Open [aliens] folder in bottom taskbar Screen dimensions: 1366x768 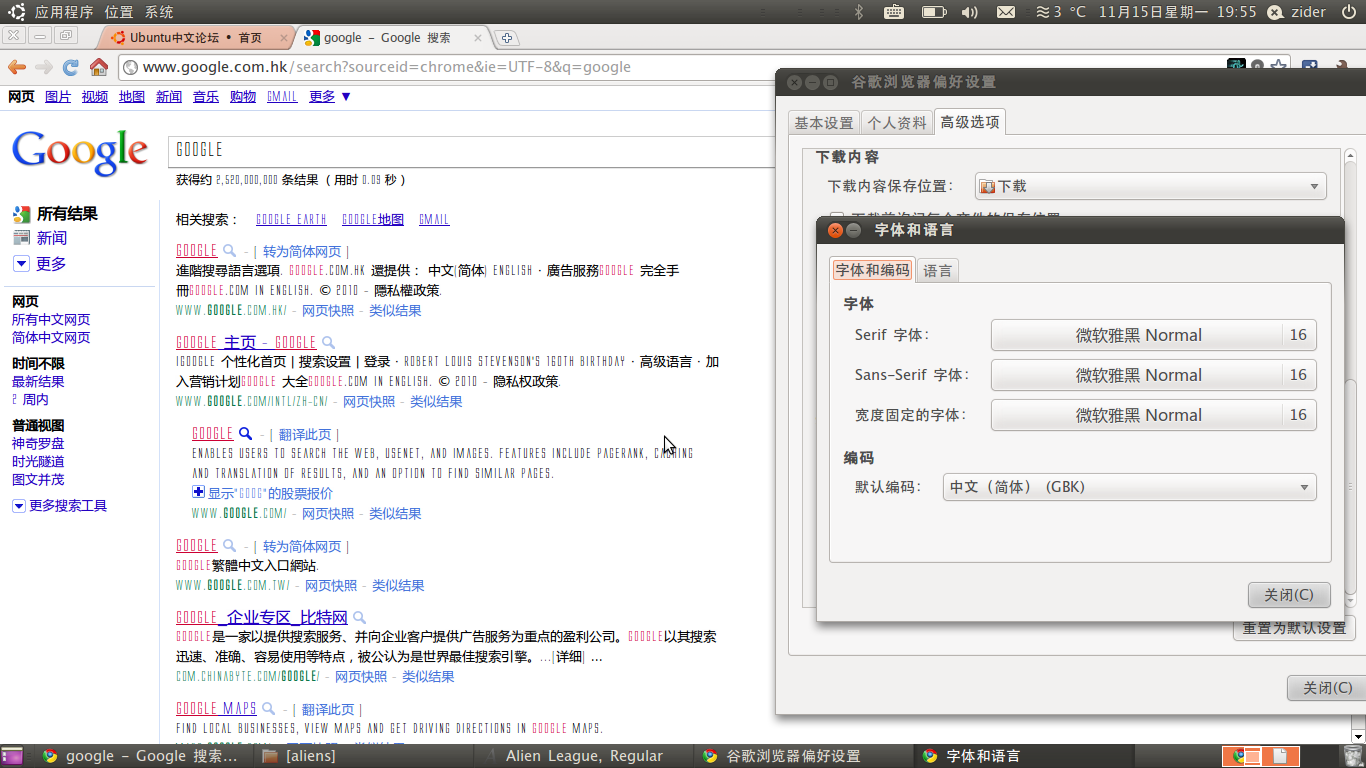364,756
